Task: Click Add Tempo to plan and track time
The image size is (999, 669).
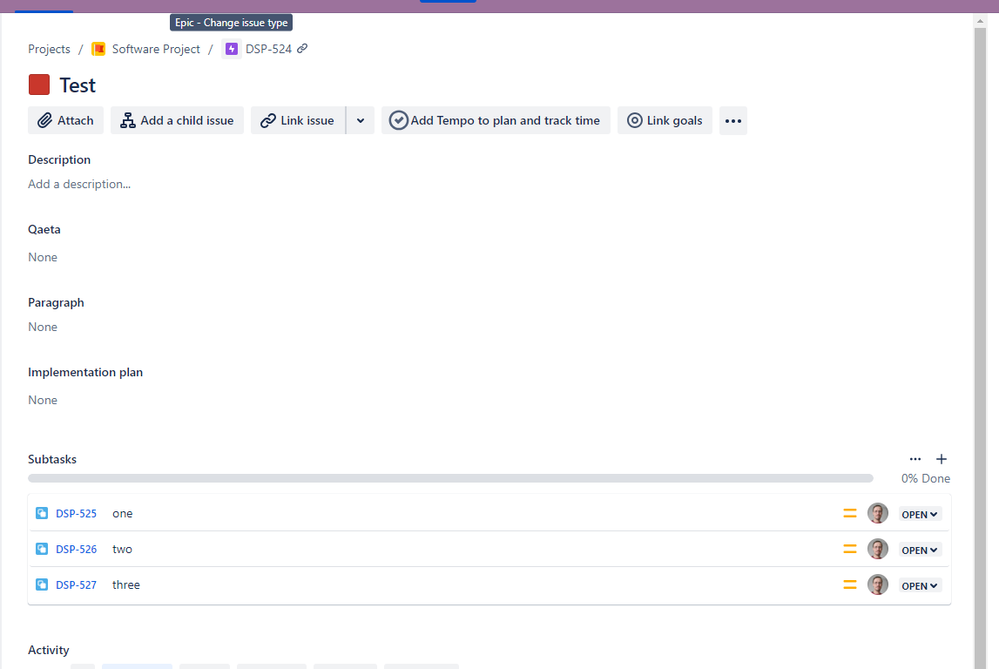Action: click(495, 120)
